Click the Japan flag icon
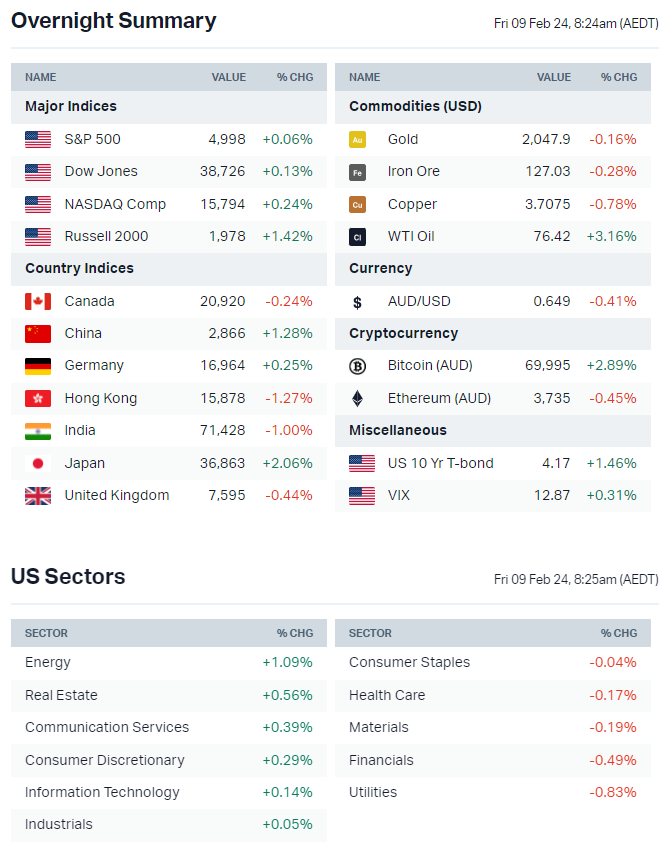The image size is (670, 843). tap(38, 464)
